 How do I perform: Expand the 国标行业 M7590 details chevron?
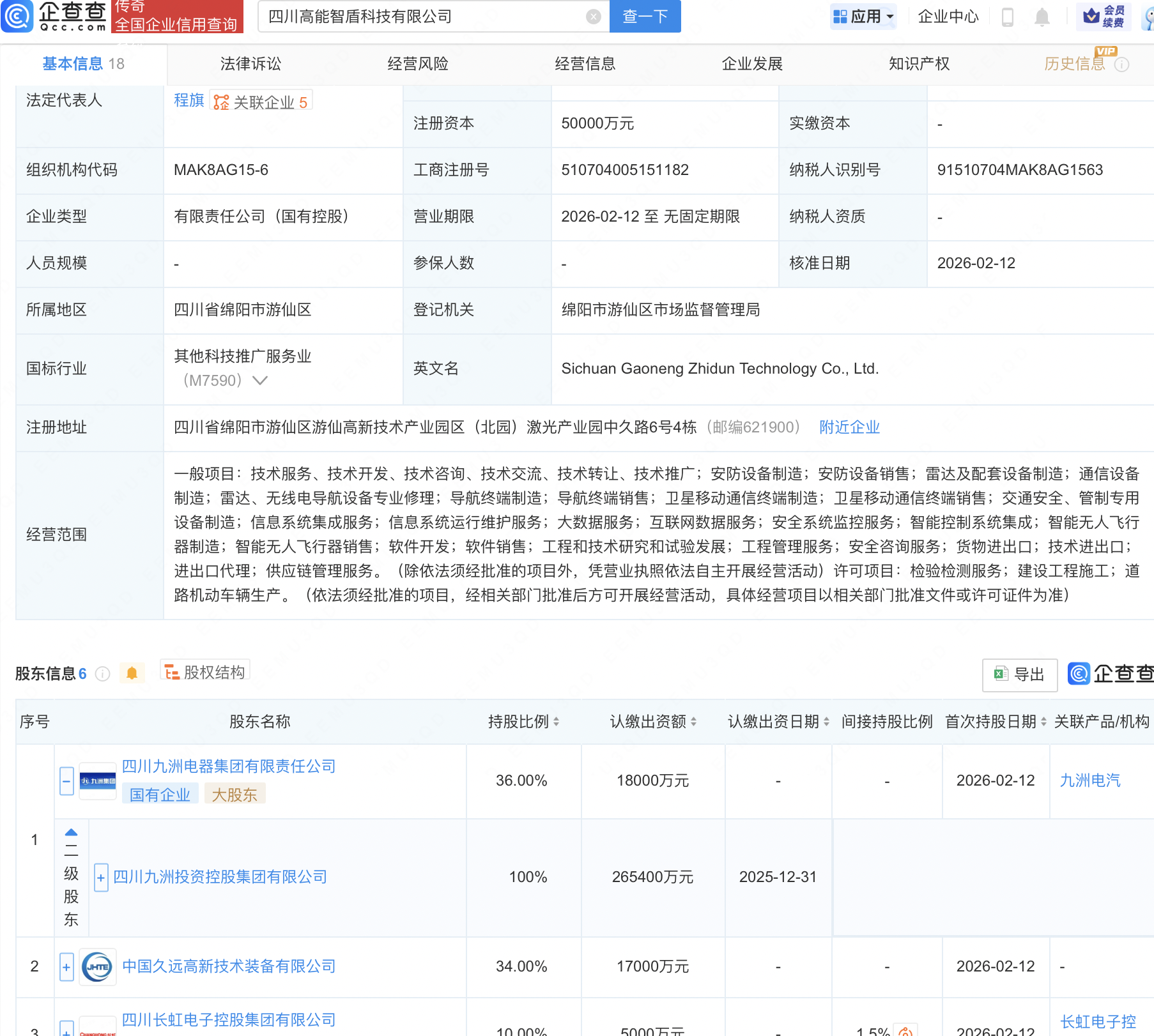coord(259,381)
